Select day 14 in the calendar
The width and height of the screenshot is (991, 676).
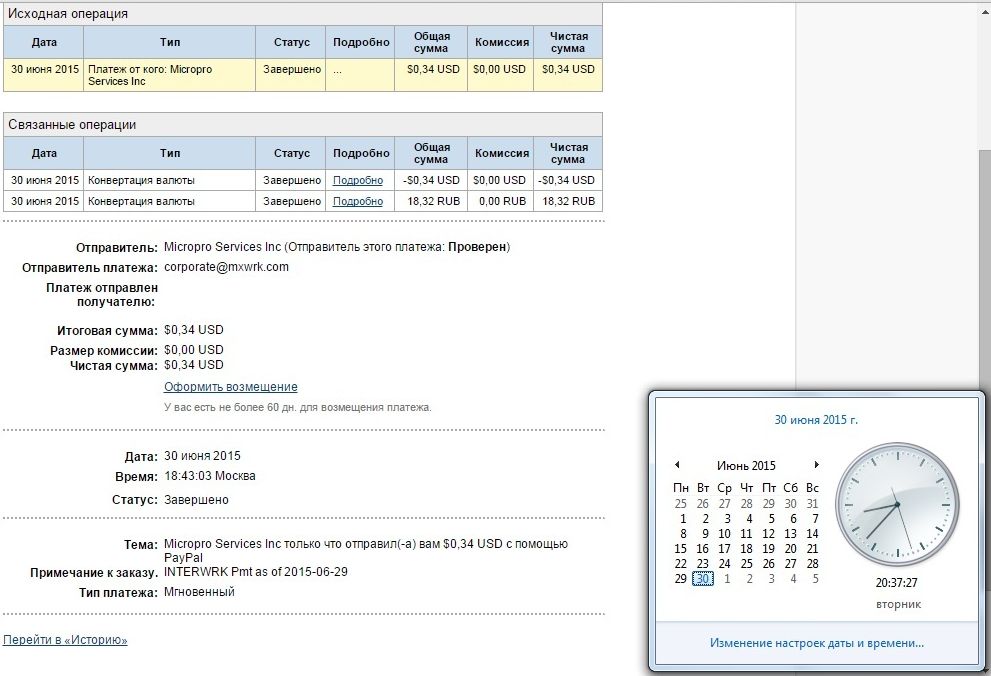(812, 534)
